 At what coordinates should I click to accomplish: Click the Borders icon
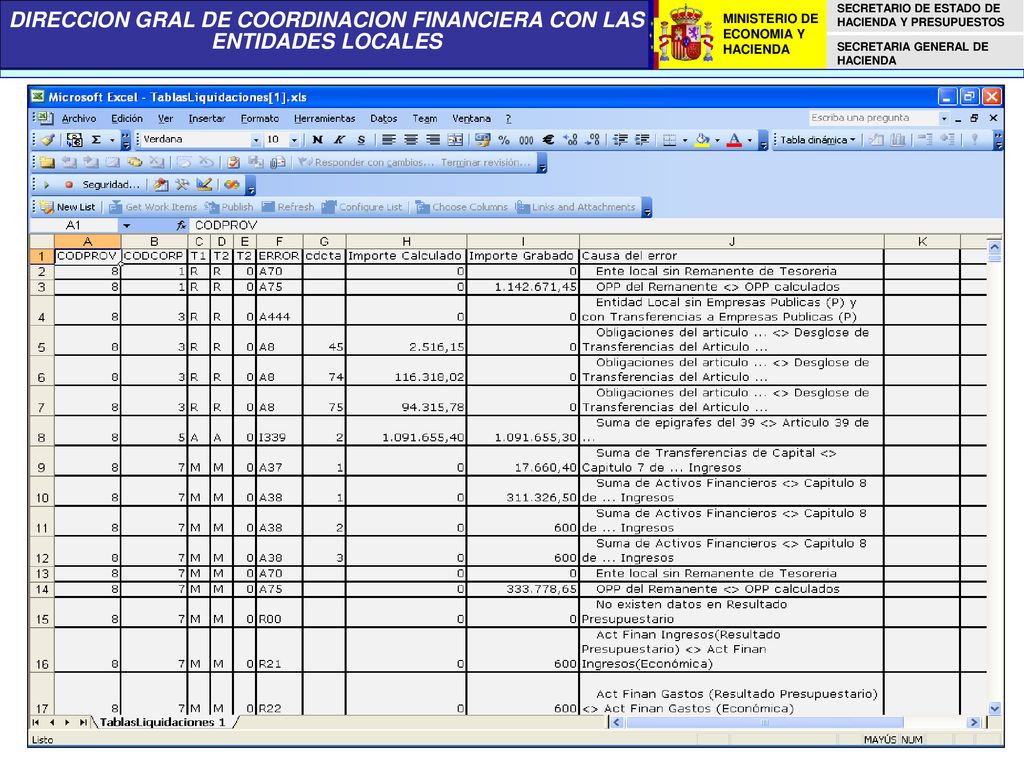coord(669,140)
